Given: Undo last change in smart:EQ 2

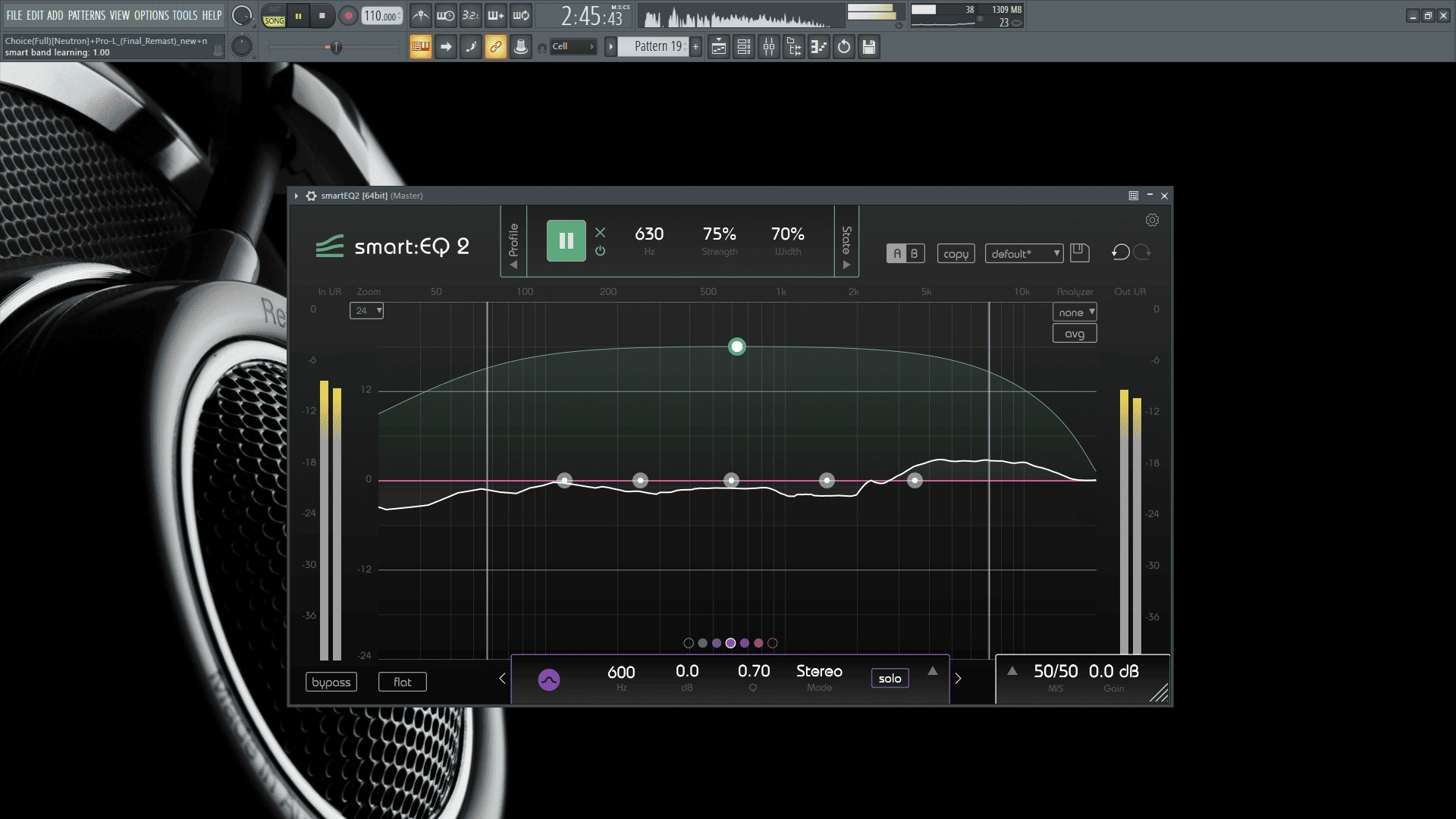Looking at the screenshot, I should click(1121, 253).
